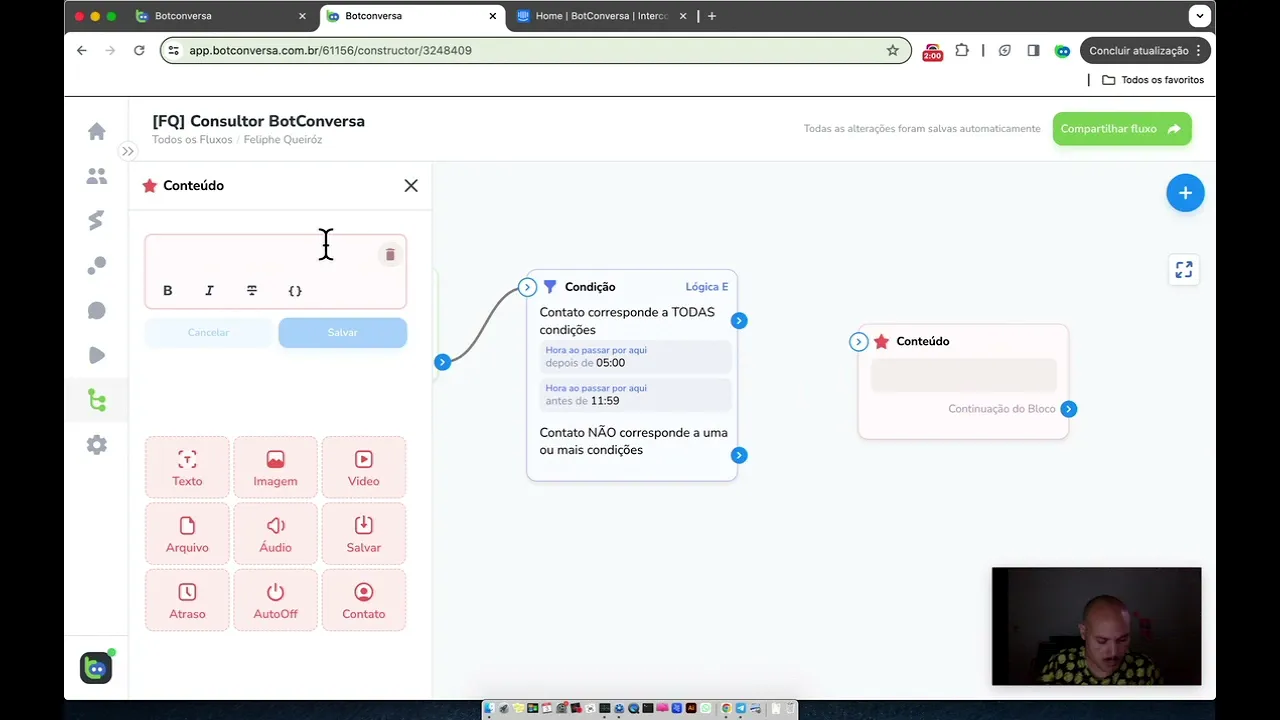This screenshot has height=720, width=1280.
Task: Click the Lógica E label
Action: pos(707,287)
